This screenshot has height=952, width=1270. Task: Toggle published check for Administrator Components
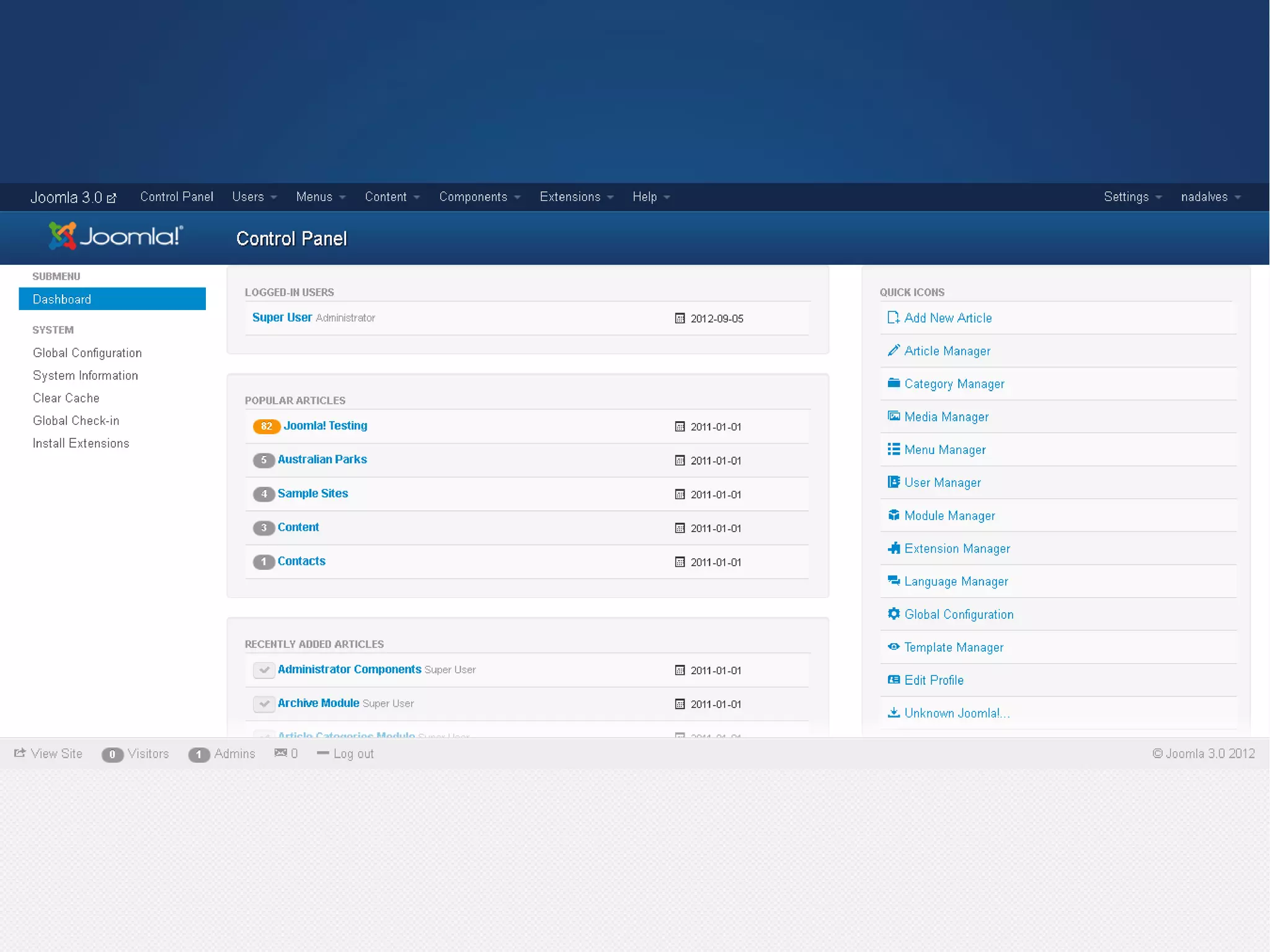click(264, 670)
